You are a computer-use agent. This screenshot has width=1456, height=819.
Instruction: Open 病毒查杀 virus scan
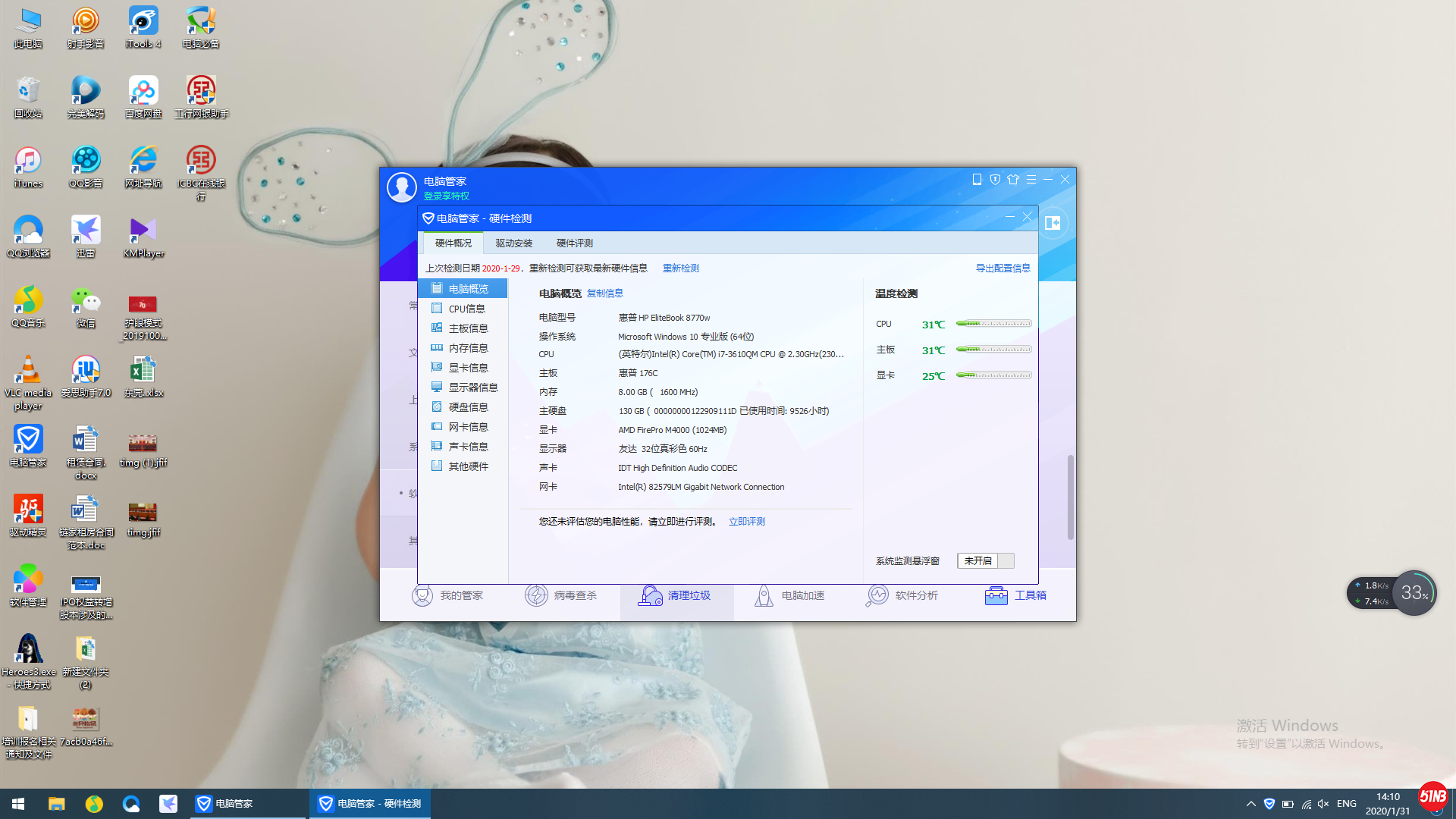(536, 596)
